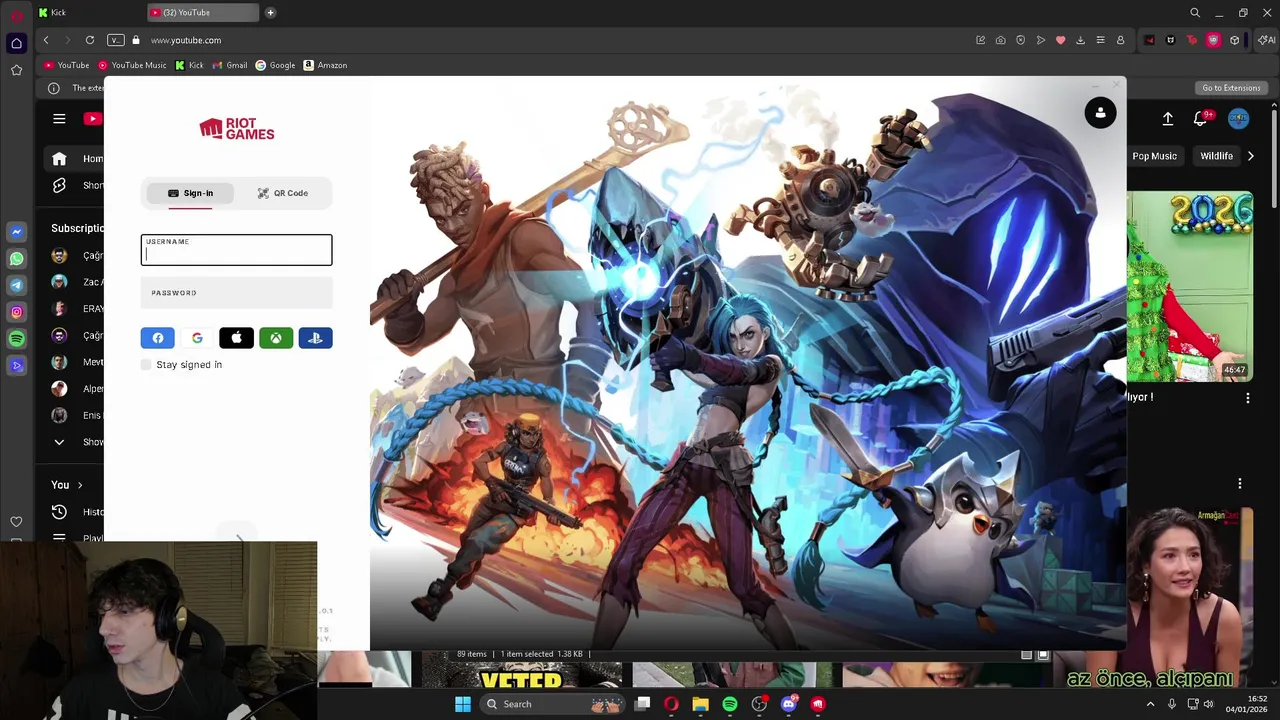Open Spotify from the taskbar
This screenshot has height=720, width=1280.
[x=730, y=704]
